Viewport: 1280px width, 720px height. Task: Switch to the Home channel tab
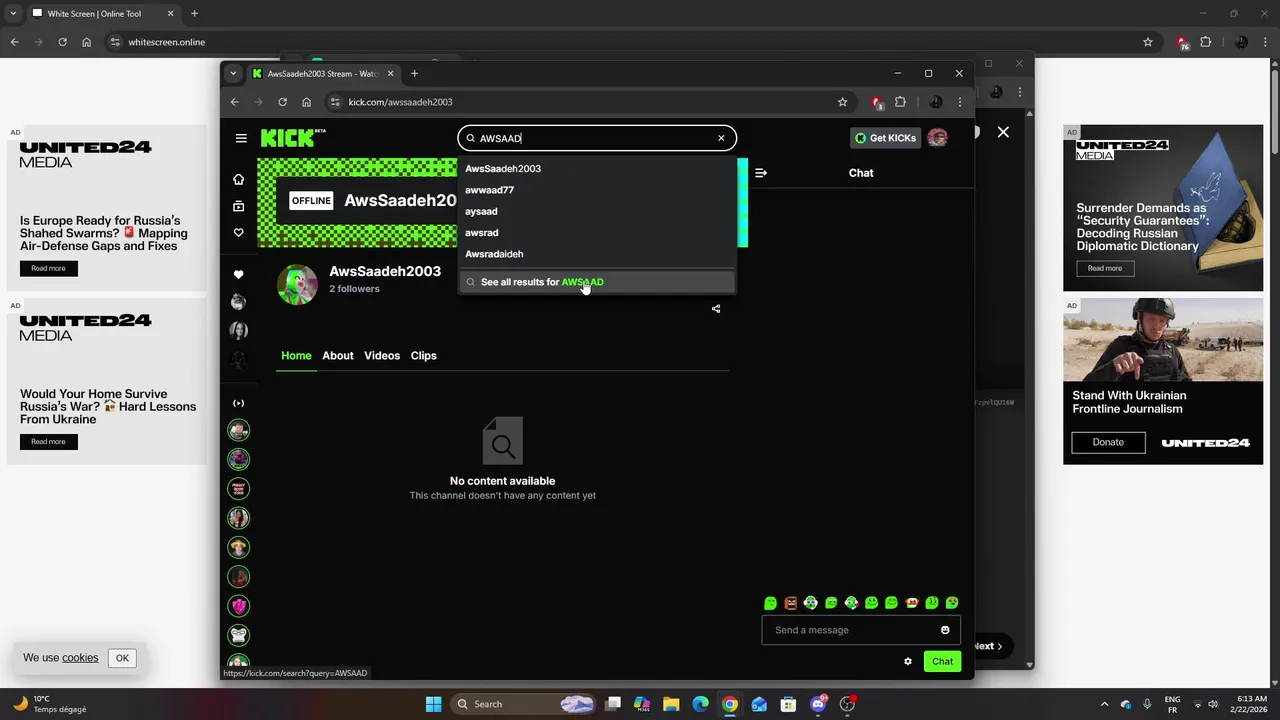point(296,356)
